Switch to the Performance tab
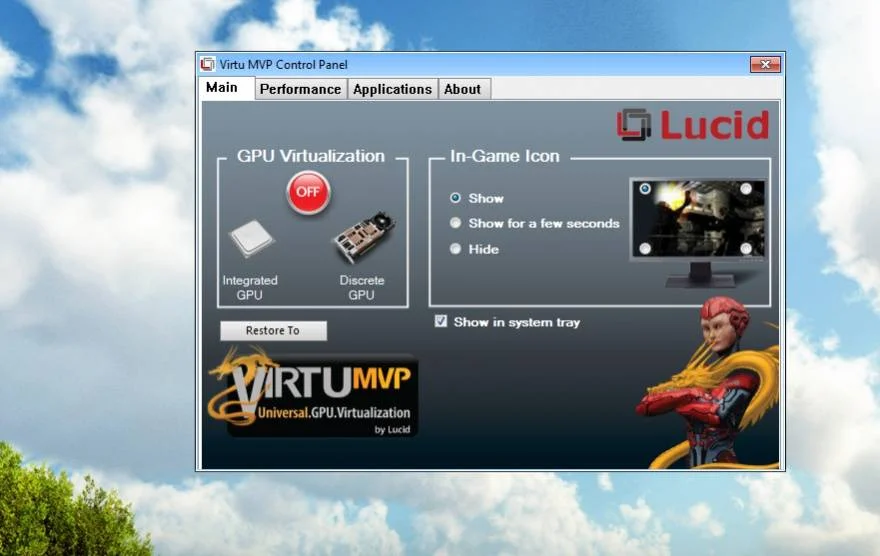The width and height of the screenshot is (880, 556). 300,89
